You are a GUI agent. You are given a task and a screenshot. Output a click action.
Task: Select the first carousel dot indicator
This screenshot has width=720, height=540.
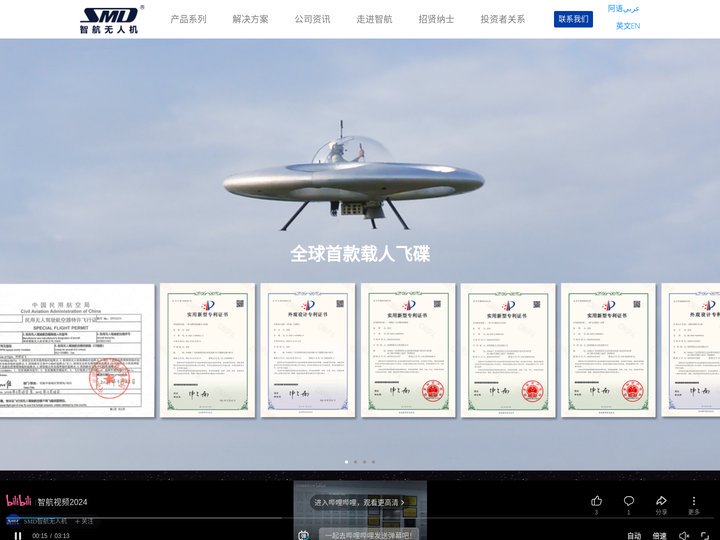[x=346, y=462]
